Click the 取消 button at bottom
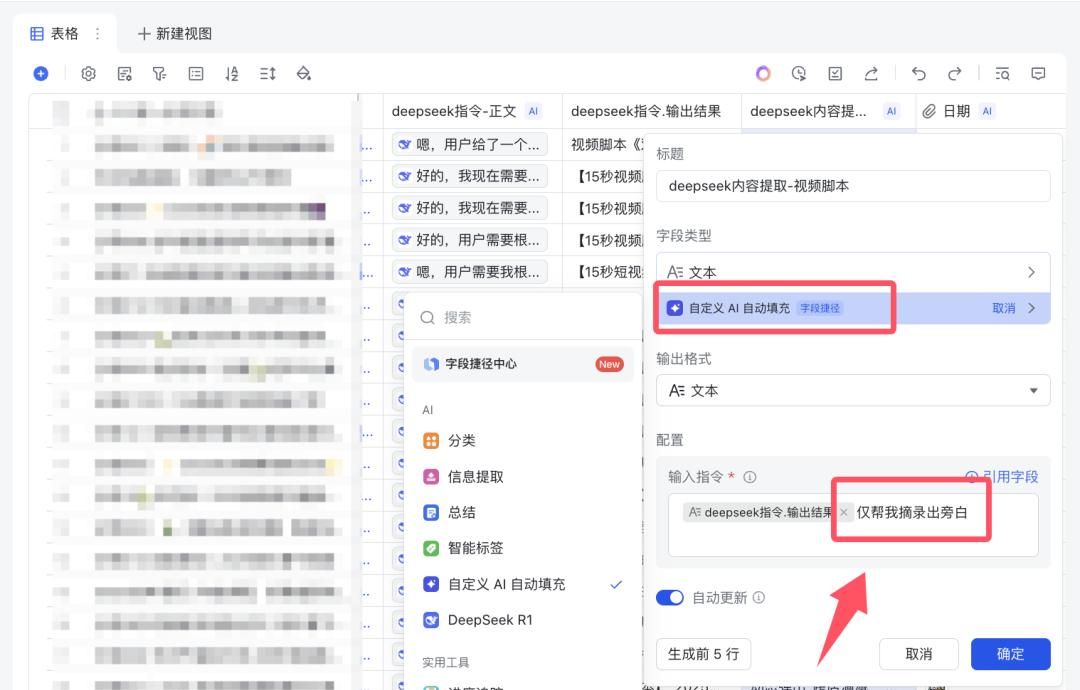The width and height of the screenshot is (1080, 690). (x=918, y=654)
